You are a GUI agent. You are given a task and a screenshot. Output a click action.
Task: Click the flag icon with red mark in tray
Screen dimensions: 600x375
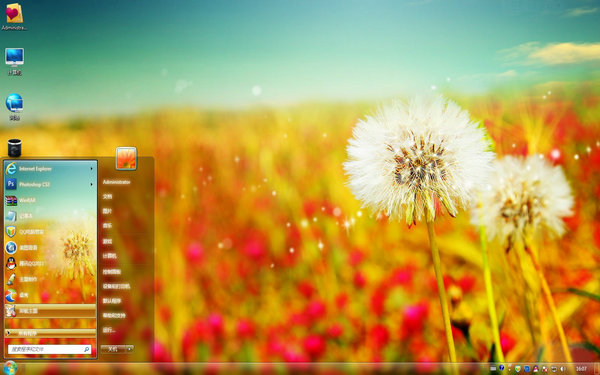(x=545, y=370)
